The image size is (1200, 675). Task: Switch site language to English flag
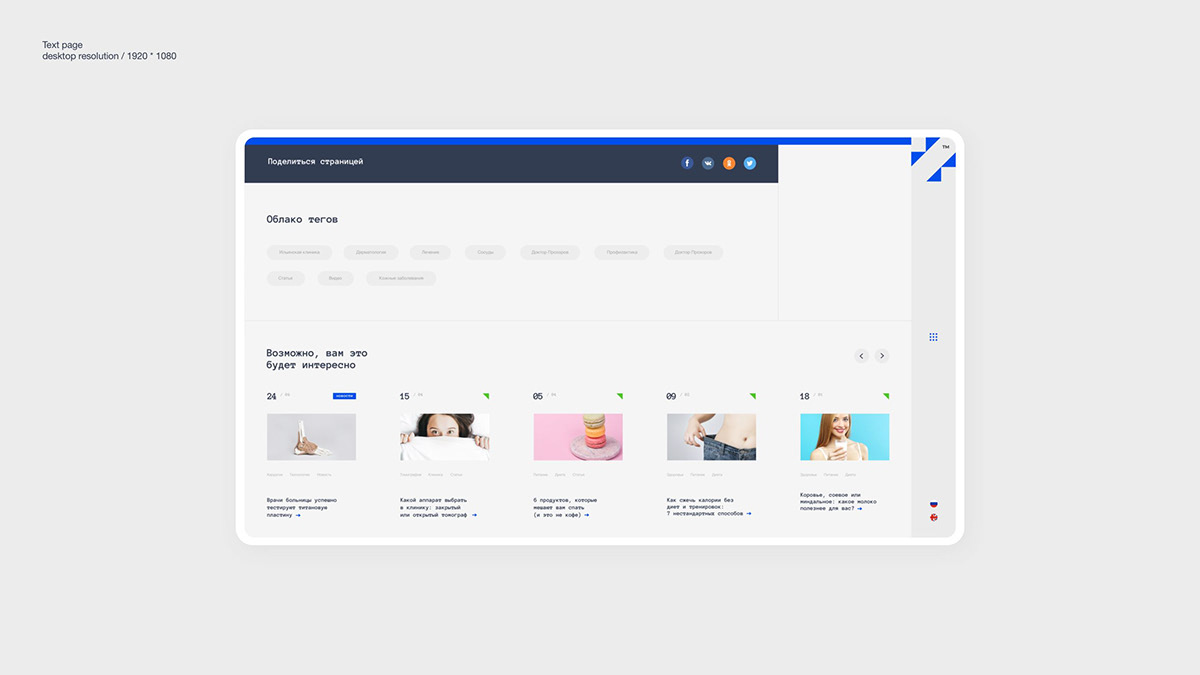pyautogui.click(x=934, y=517)
